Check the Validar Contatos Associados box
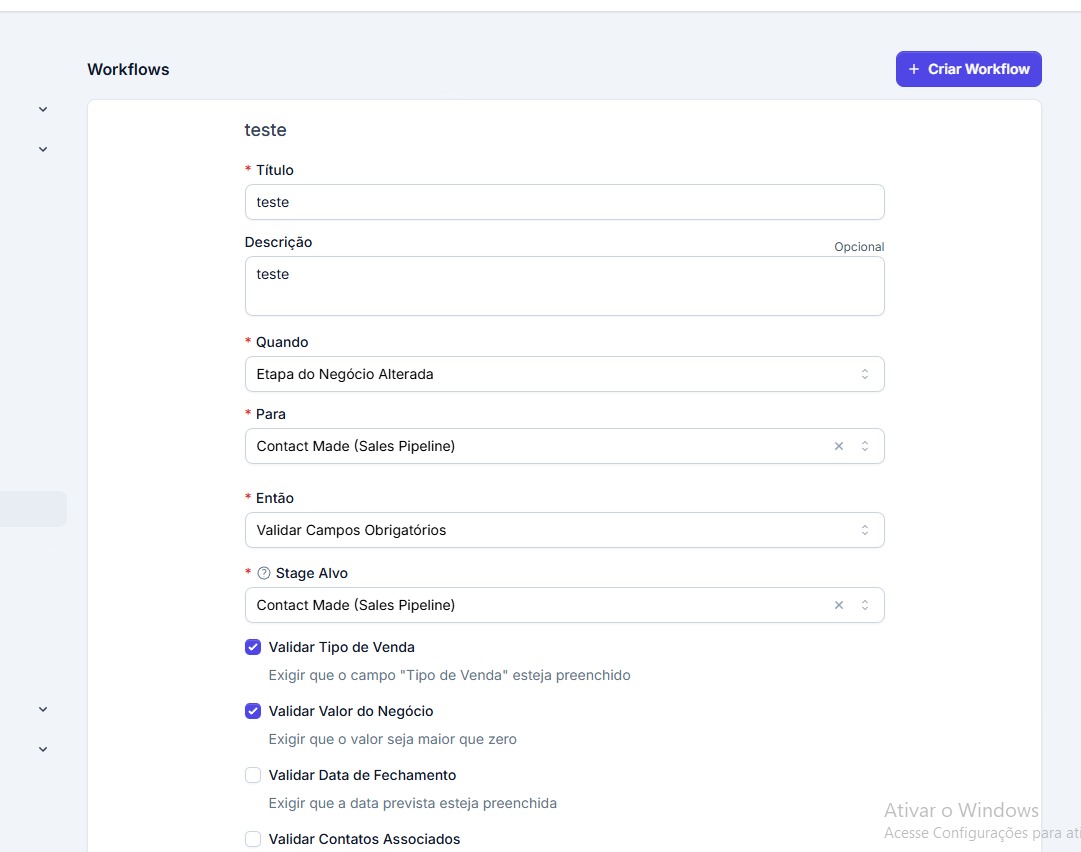 (253, 839)
